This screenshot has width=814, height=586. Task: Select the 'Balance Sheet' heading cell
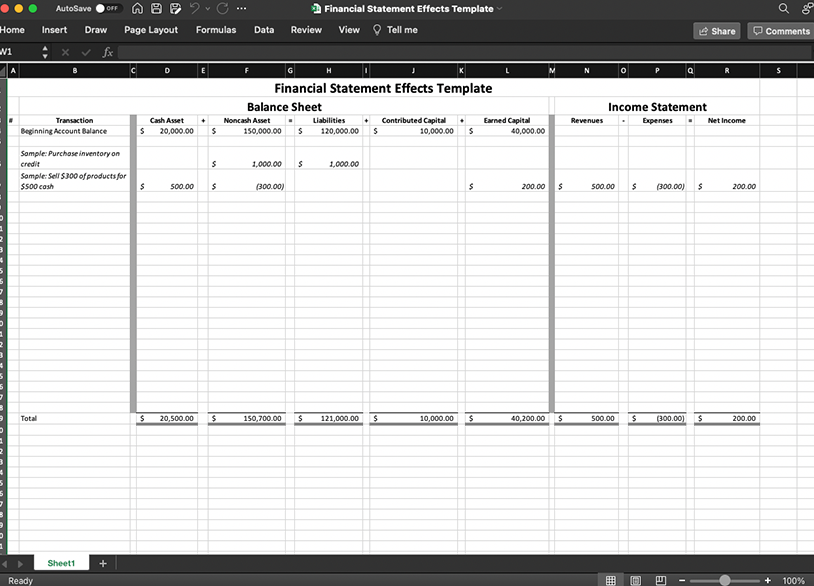284,107
